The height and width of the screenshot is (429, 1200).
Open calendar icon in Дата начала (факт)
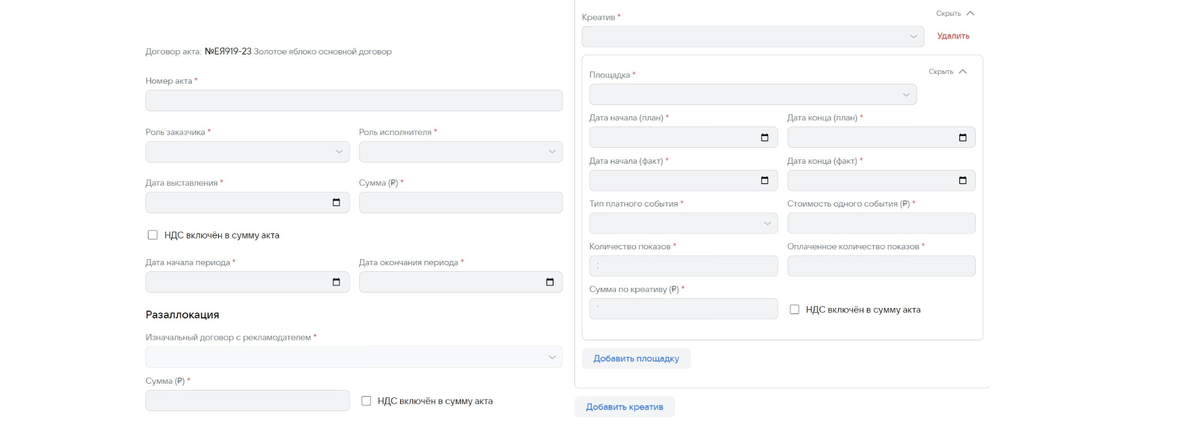[x=765, y=181]
